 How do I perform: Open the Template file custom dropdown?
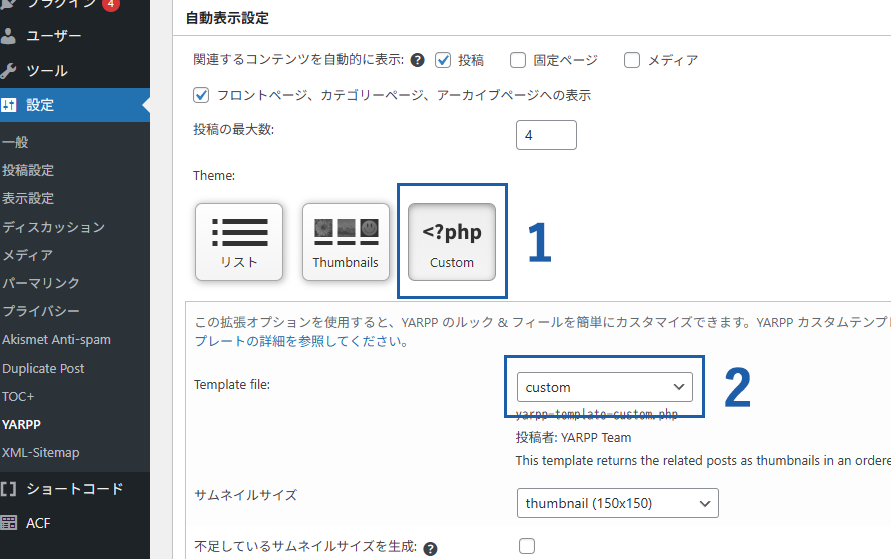(605, 387)
